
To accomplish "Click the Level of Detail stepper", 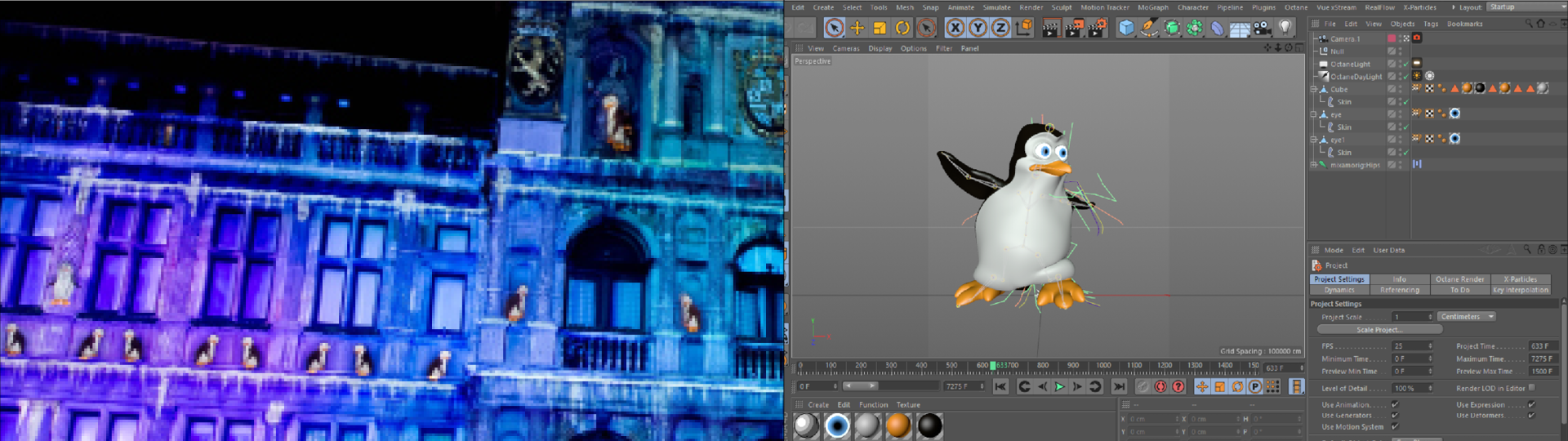I will pyautogui.click(x=1430, y=389).
